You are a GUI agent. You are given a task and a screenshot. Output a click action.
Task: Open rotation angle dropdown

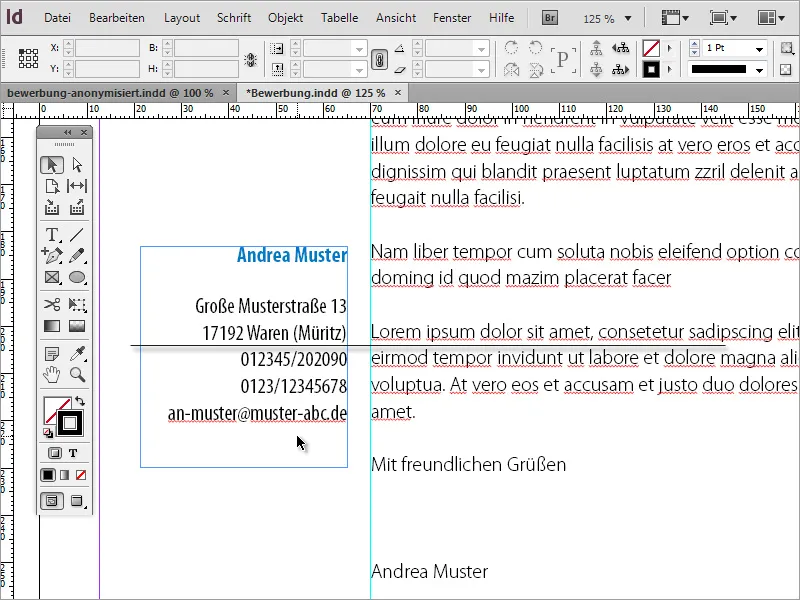click(481, 49)
